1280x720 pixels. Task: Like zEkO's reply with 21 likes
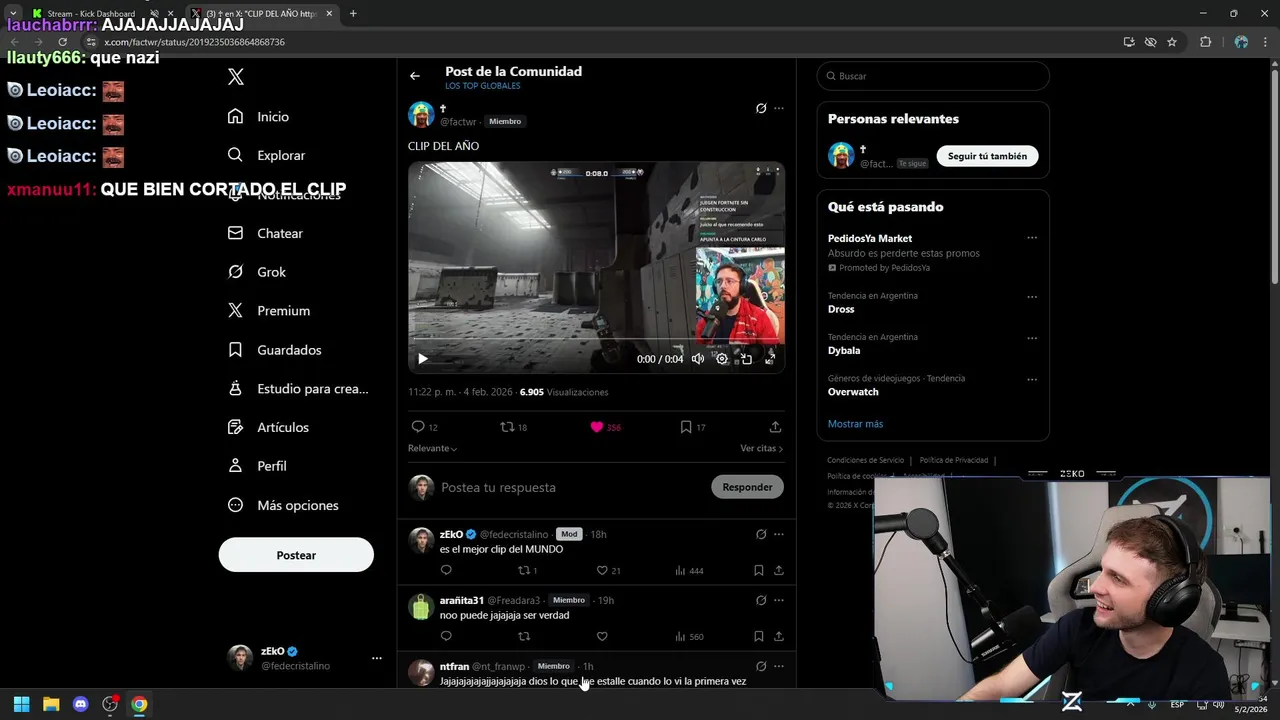(609, 571)
